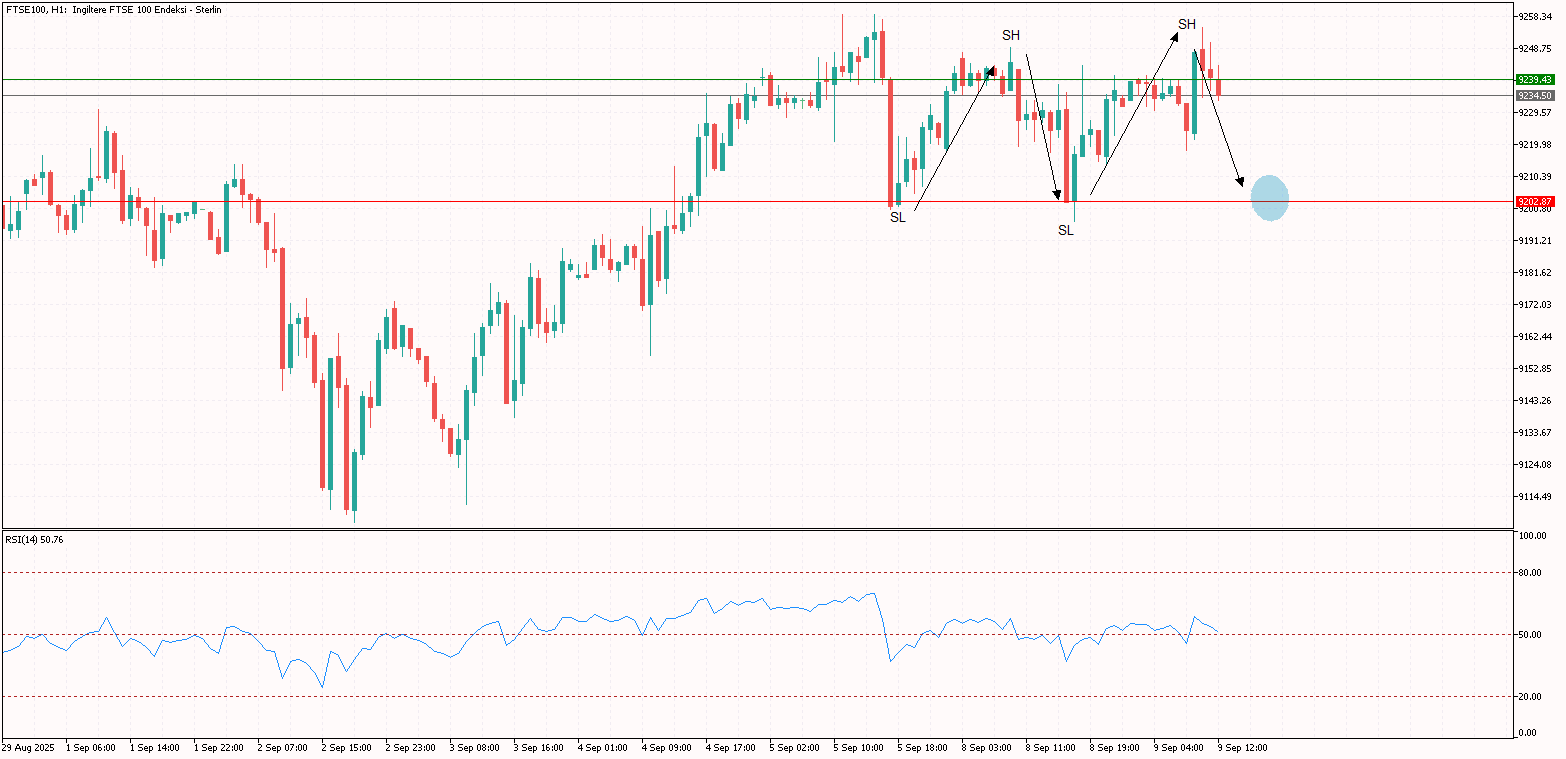Click the 9 Sep 04:00 time label

tap(1178, 747)
